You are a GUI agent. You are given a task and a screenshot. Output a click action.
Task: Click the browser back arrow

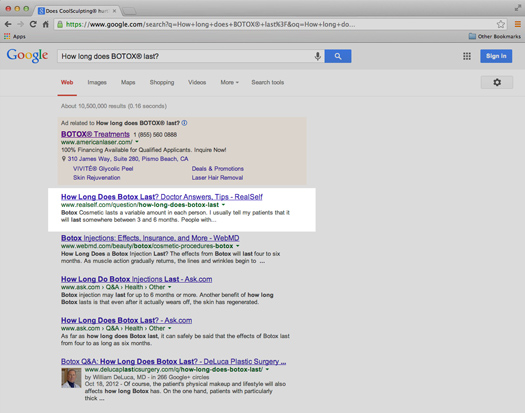click(8, 24)
